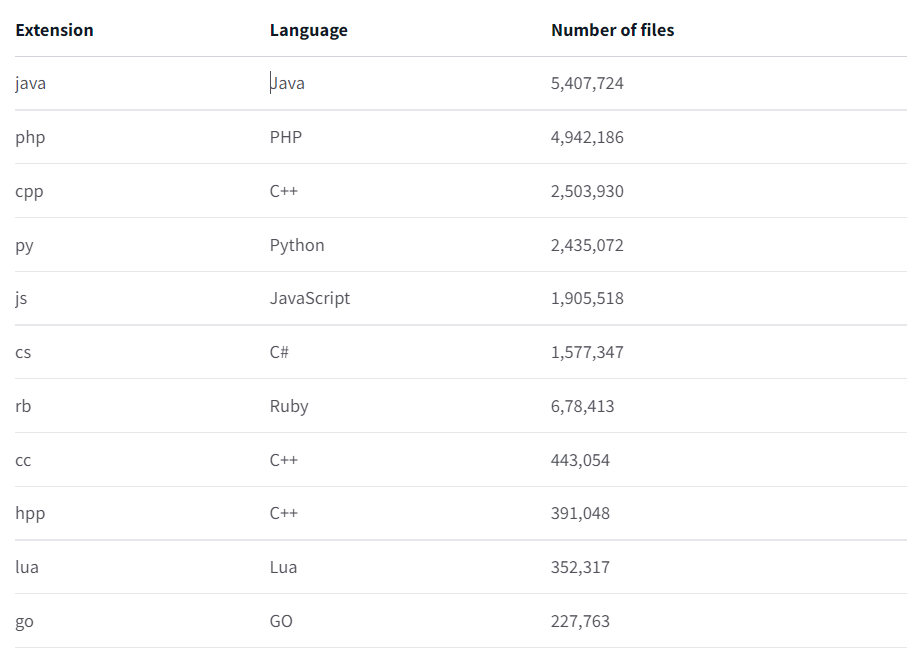Select the 6,78,413 file count cell
The image size is (920, 649).
point(583,407)
